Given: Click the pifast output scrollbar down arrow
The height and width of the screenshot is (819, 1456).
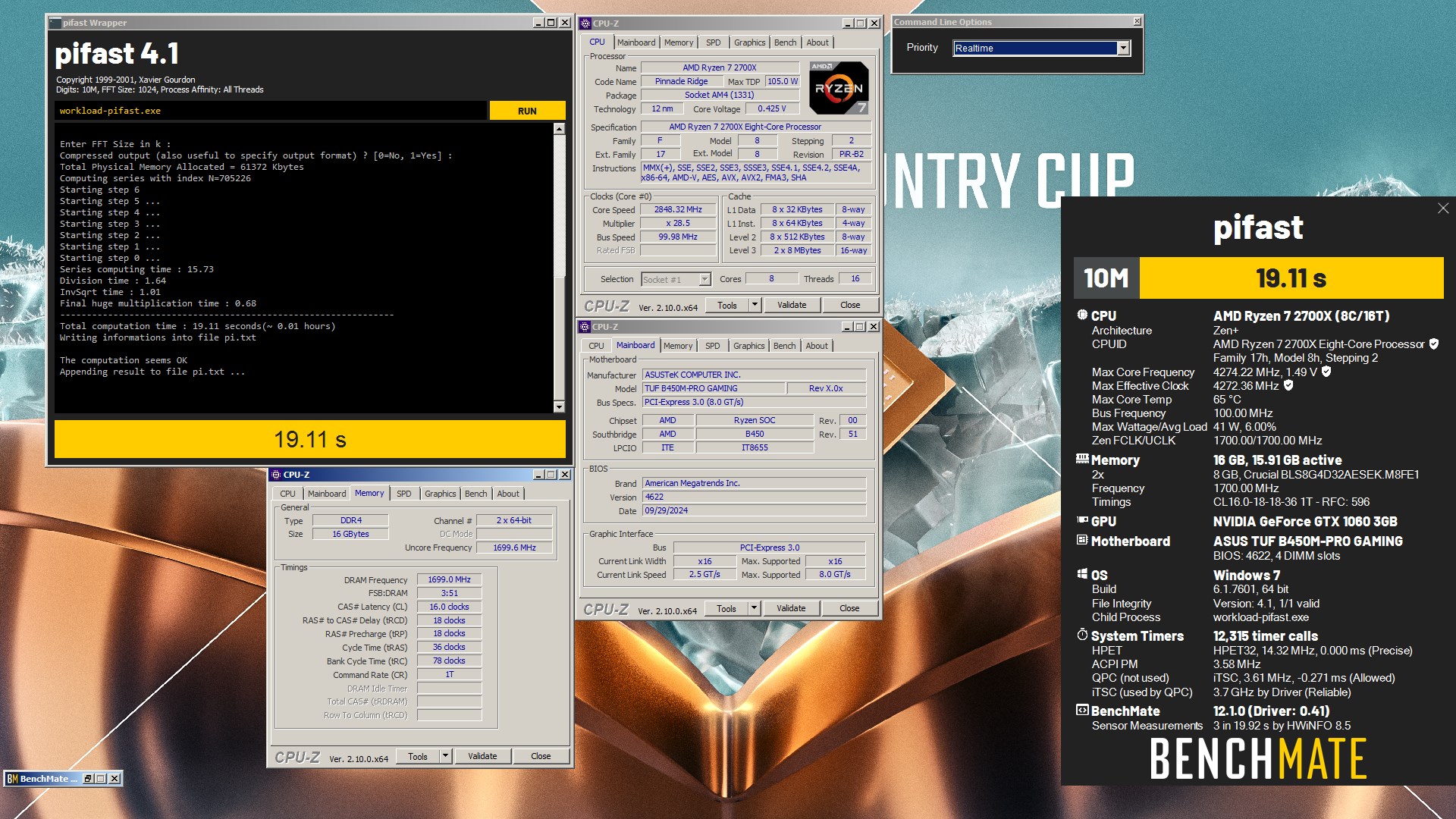Looking at the screenshot, I should [559, 407].
